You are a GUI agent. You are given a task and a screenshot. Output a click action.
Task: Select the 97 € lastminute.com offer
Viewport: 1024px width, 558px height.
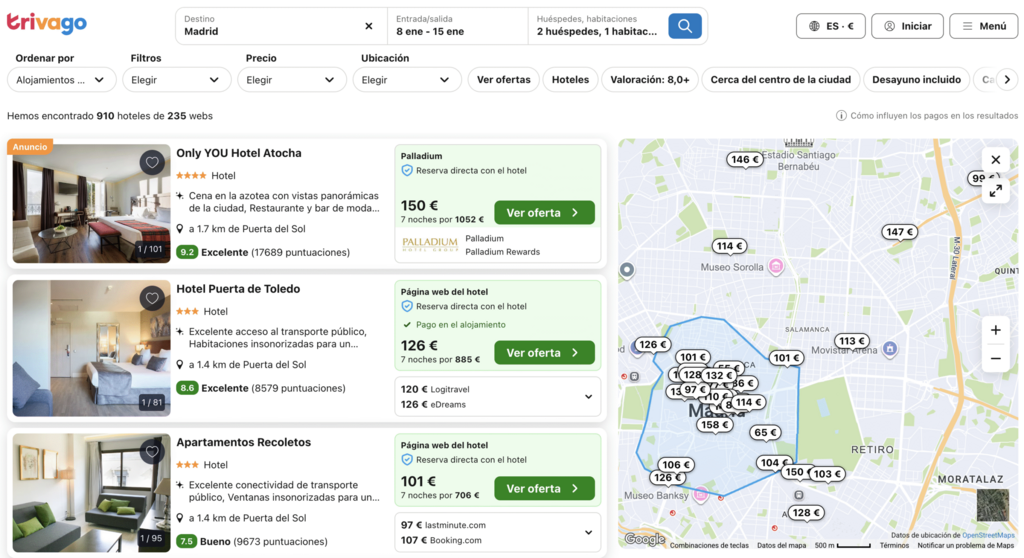tap(443, 525)
